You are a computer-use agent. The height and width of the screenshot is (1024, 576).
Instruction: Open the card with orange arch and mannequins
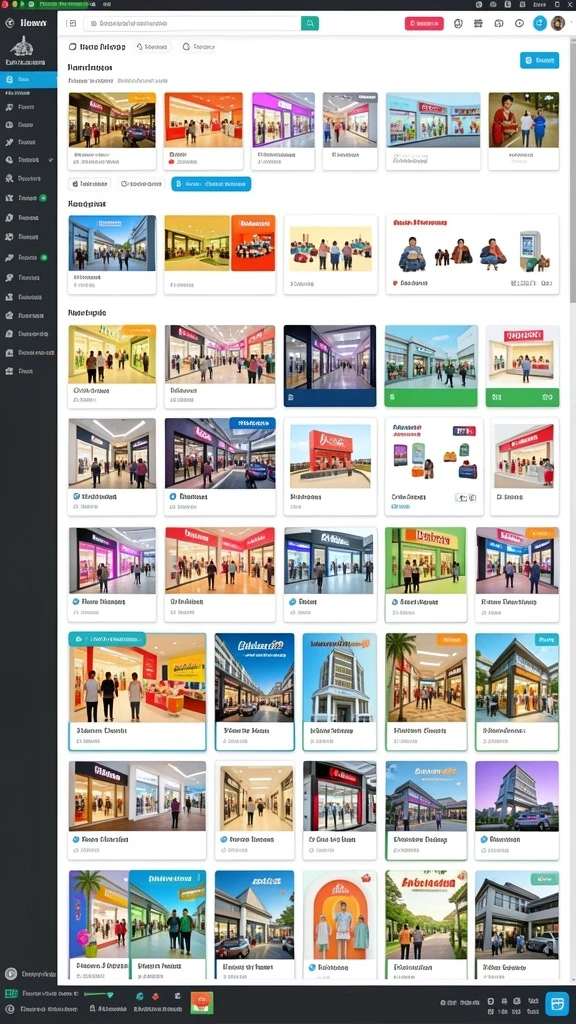tap(340, 924)
